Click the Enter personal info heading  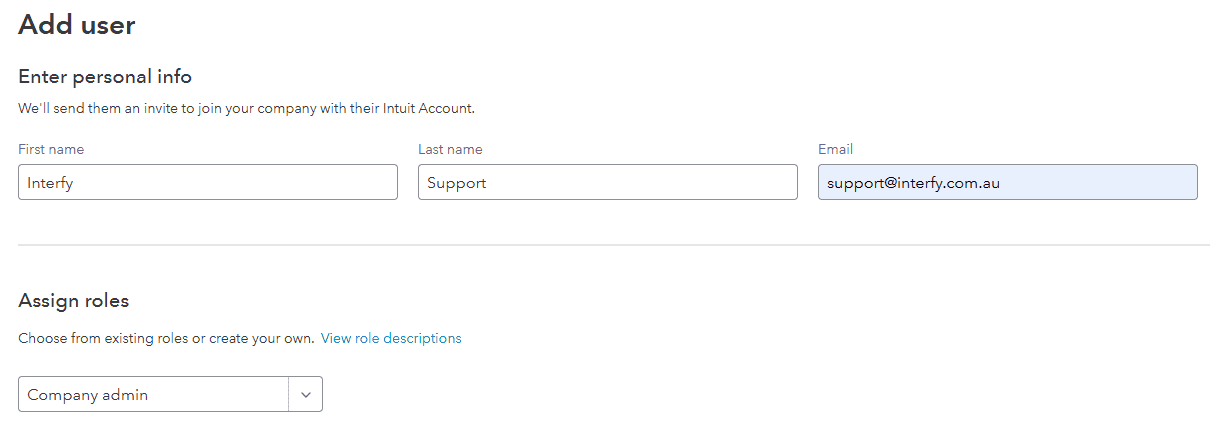(105, 77)
